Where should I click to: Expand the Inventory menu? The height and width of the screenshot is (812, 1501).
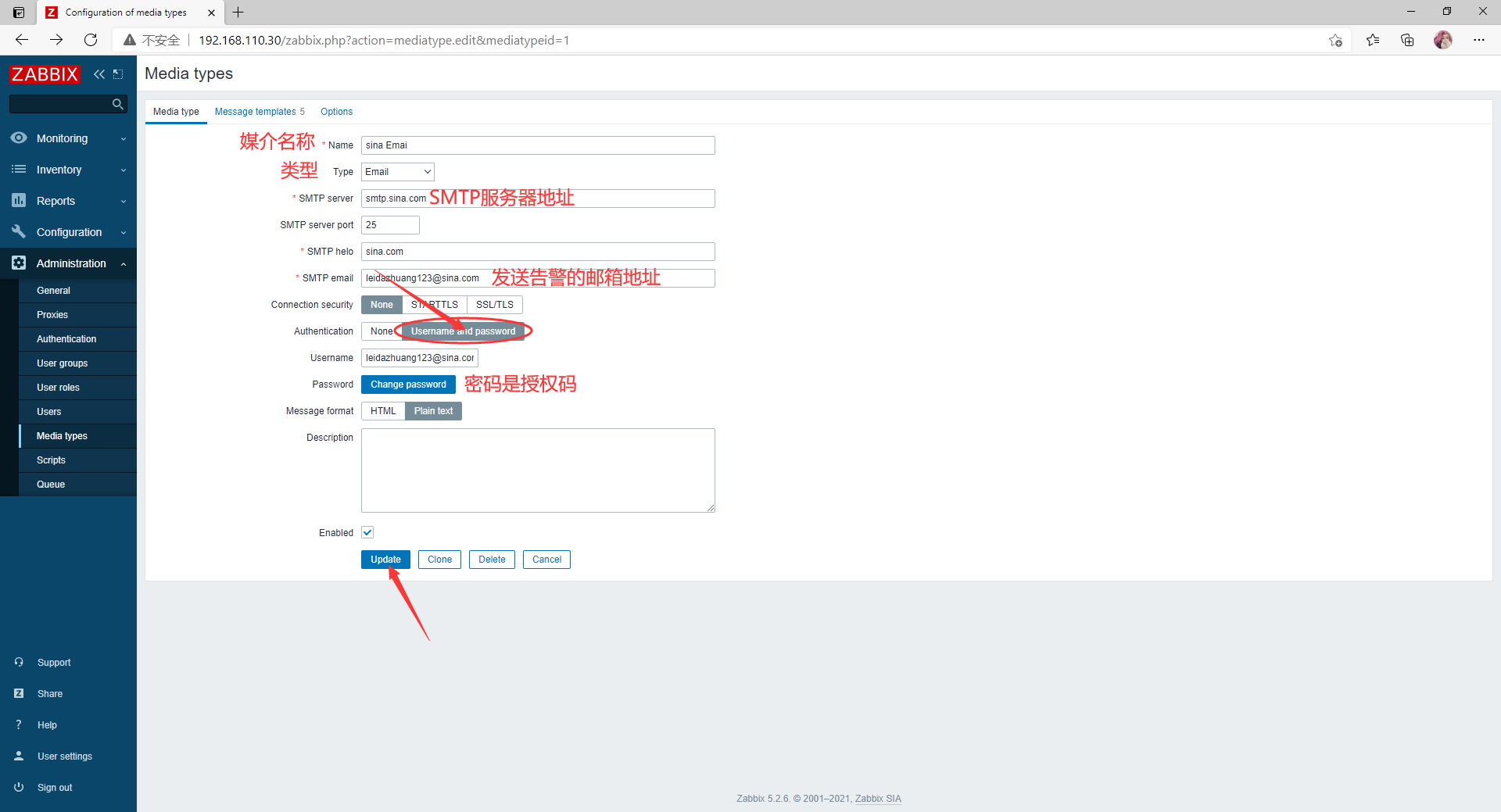tap(68, 170)
